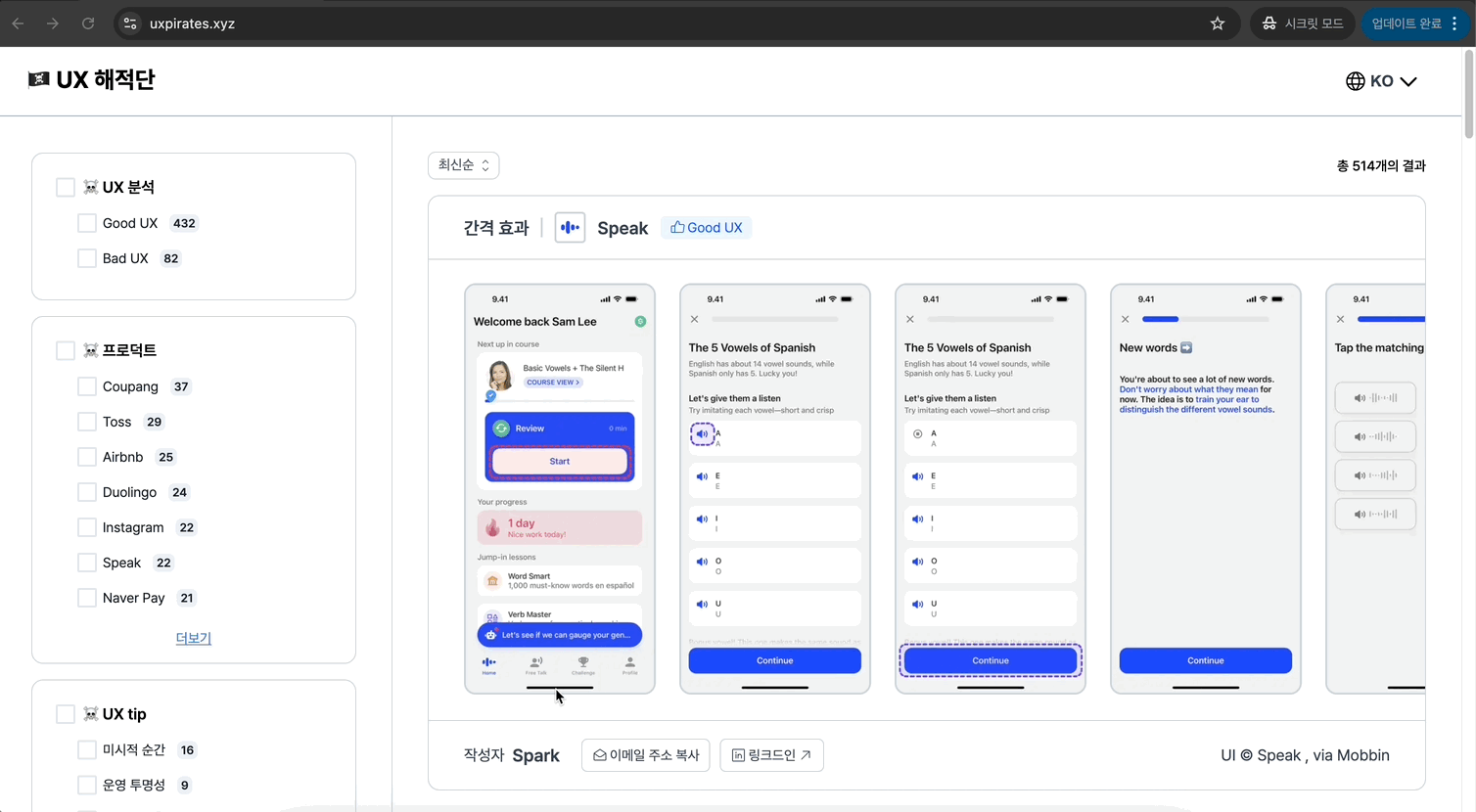Reload the page with refresh icon

tap(88, 23)
